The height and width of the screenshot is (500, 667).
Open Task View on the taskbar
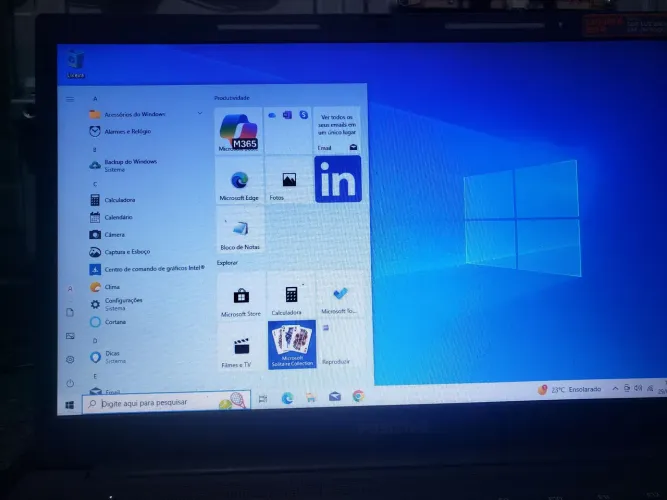[x=263, y=399]
